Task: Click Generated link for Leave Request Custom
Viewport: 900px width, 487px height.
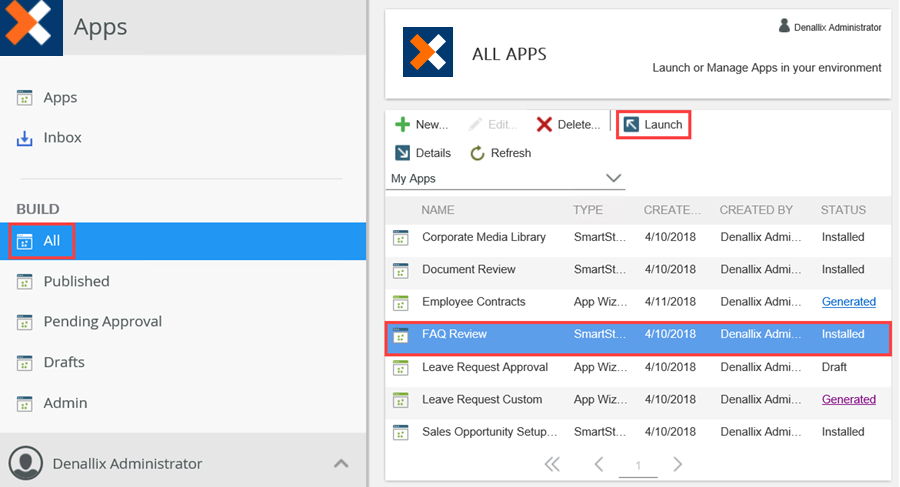Action: (x=848, y=400)
